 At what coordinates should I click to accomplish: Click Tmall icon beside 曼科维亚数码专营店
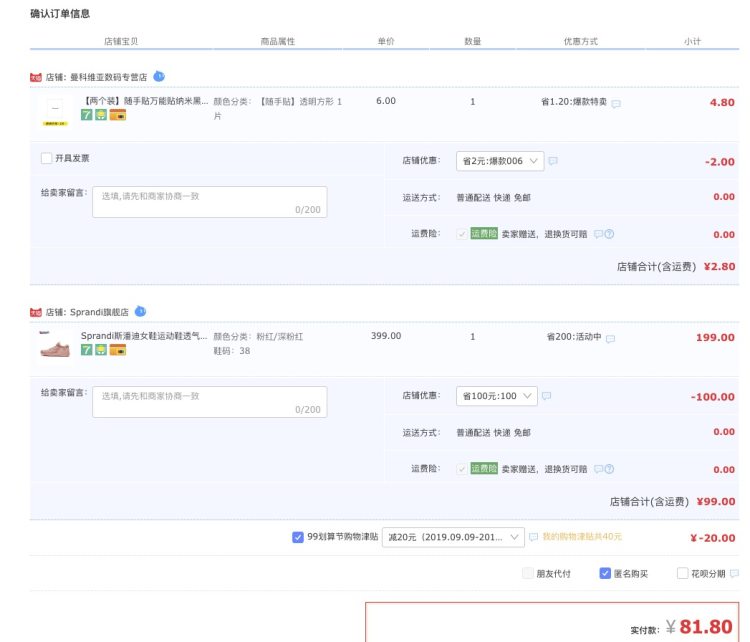click(x=36, y=77)
